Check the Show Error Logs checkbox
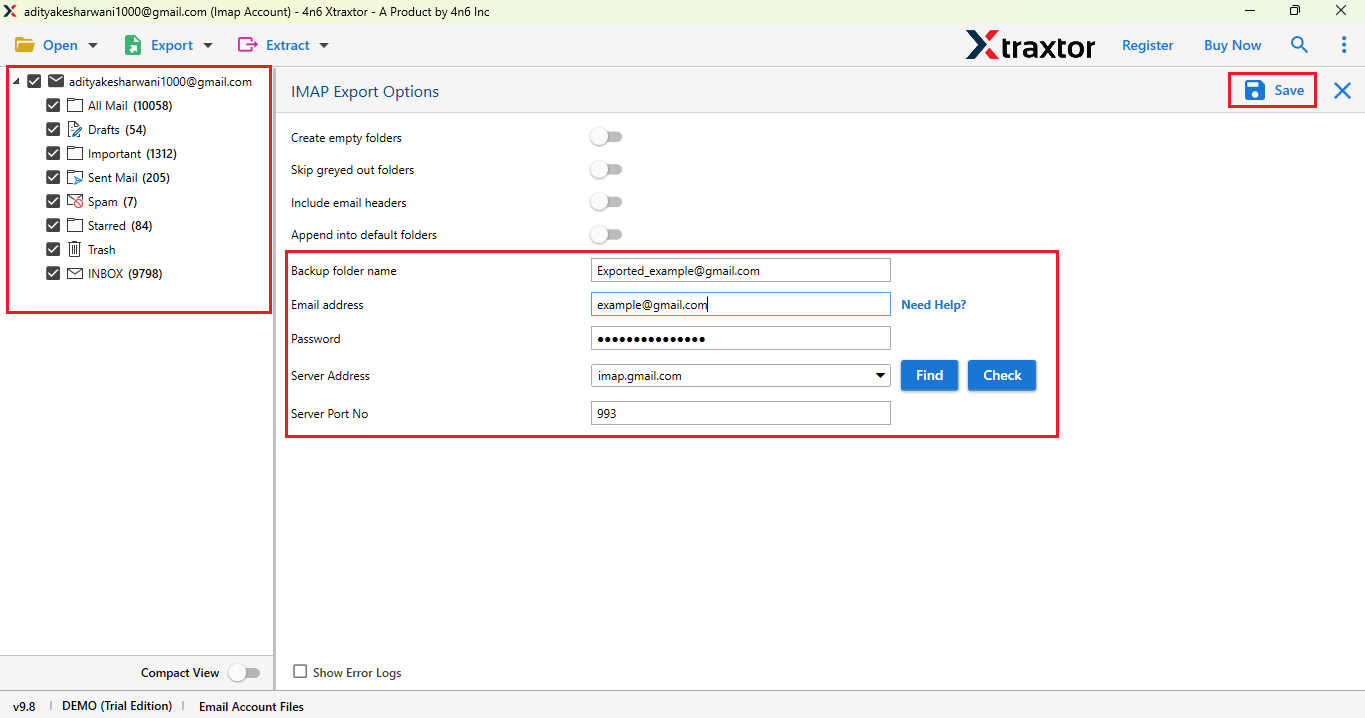Viewport: 1365px width, 718px height. (x=299, y=672)
